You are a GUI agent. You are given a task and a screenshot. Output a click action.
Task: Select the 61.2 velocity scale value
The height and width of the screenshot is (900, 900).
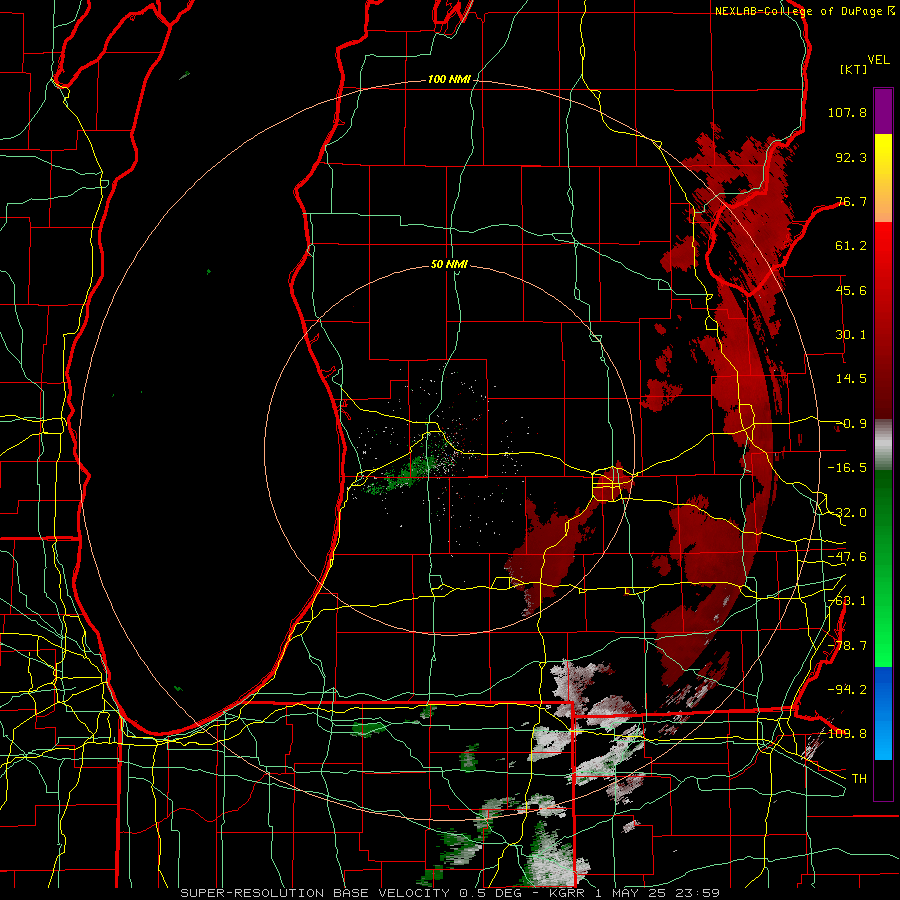pos(851,246)
